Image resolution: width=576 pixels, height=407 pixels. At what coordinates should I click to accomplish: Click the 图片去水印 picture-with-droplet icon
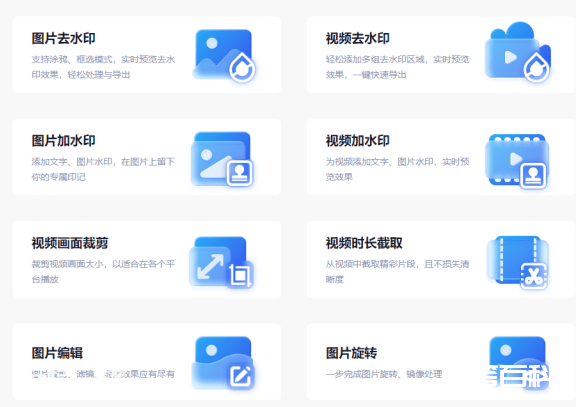[224, 55]
